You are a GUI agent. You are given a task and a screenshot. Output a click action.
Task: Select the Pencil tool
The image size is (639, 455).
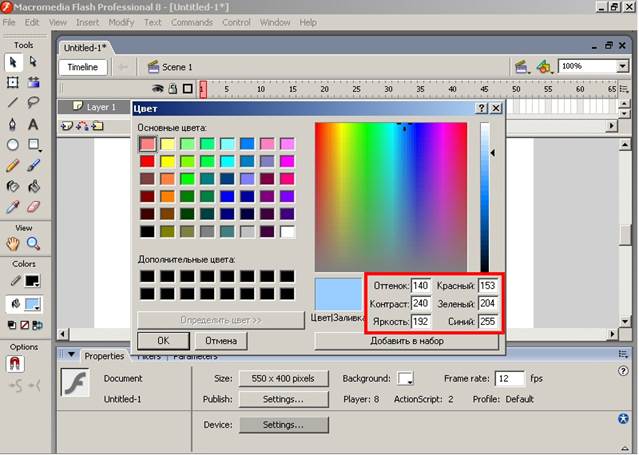[x=13, y=166]
